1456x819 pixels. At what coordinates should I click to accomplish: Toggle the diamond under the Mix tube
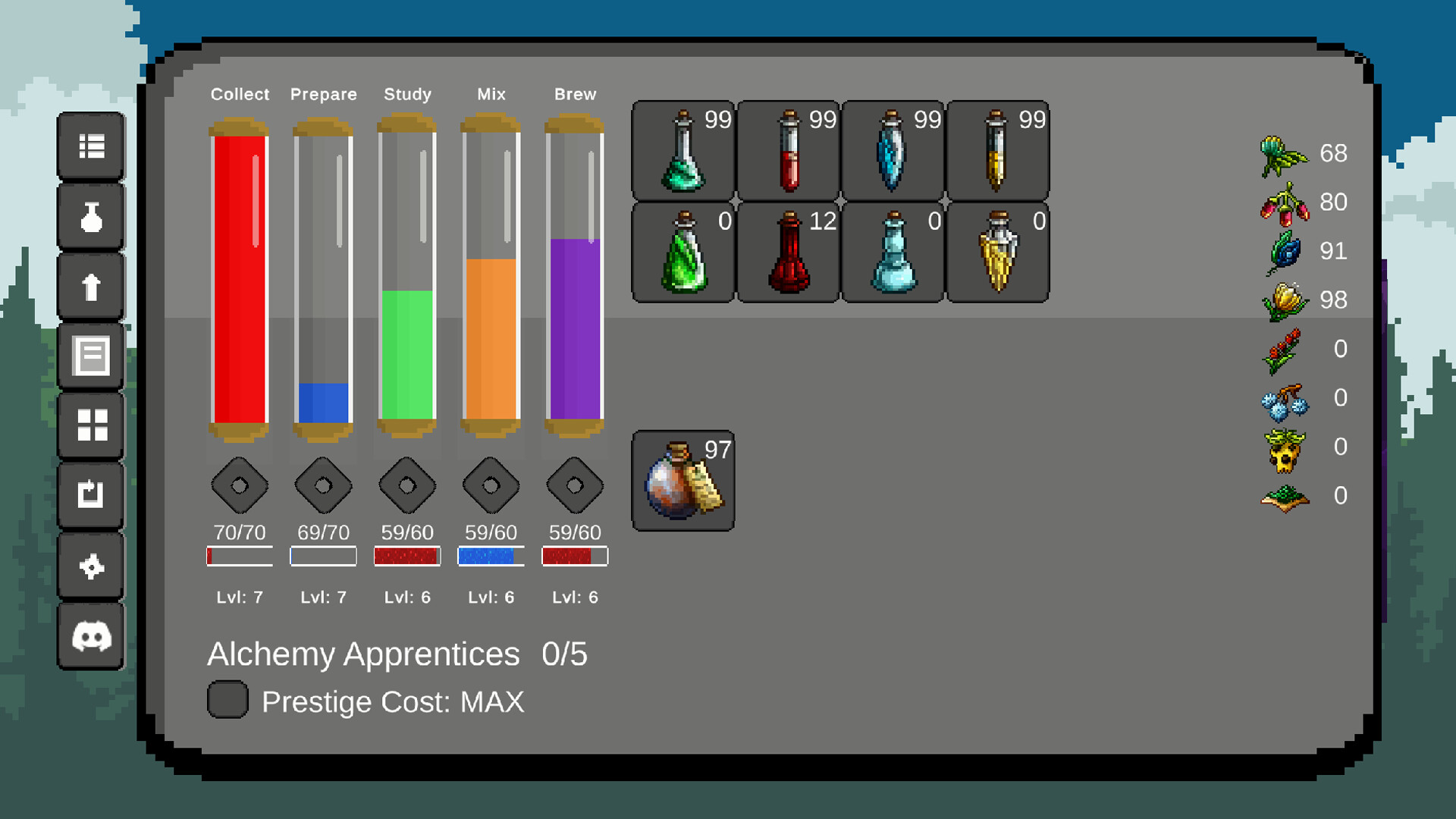click(490, 485)
